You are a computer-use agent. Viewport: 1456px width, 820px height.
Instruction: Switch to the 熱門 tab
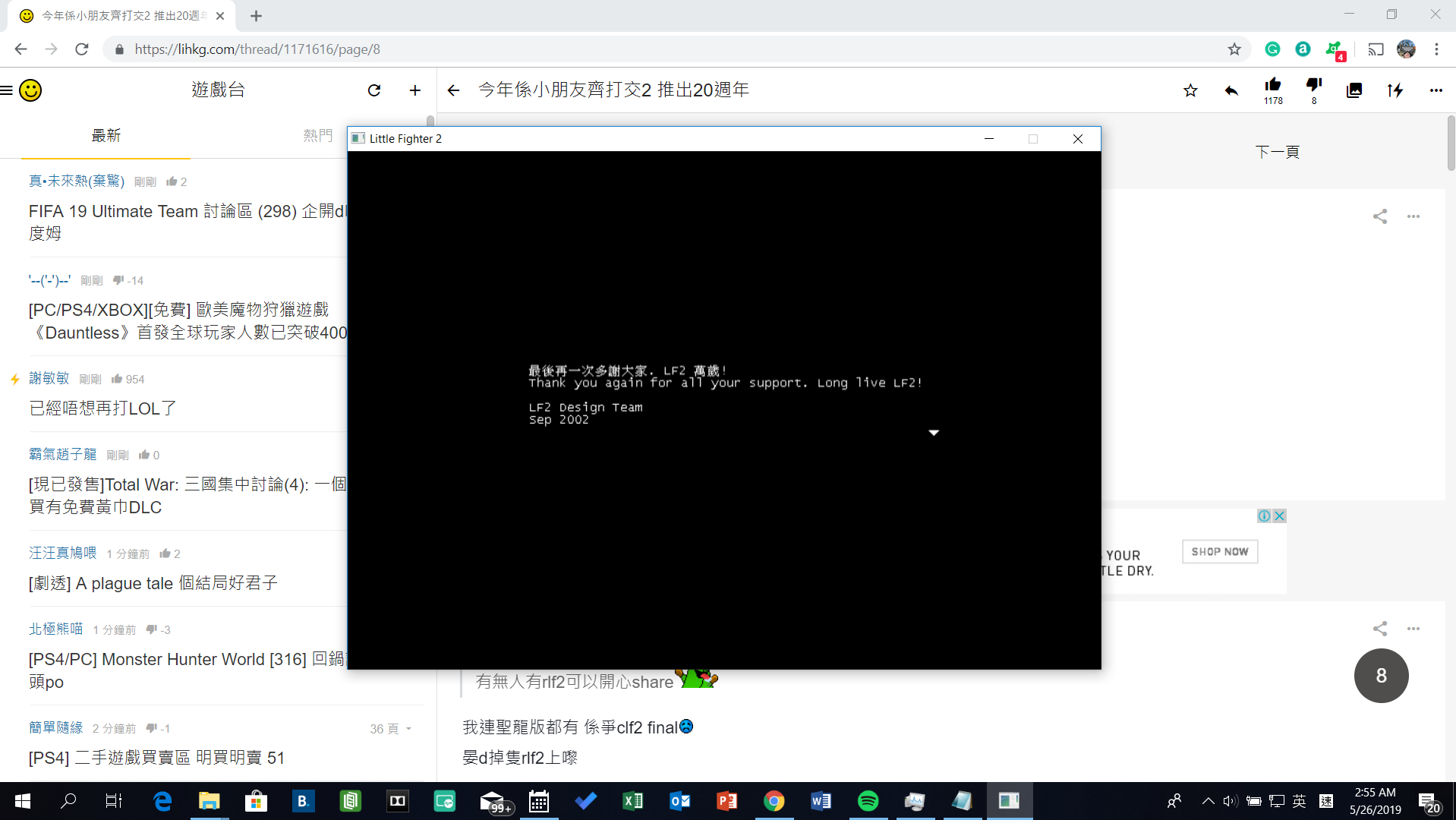pyautogui.click(x=318, y=136)
